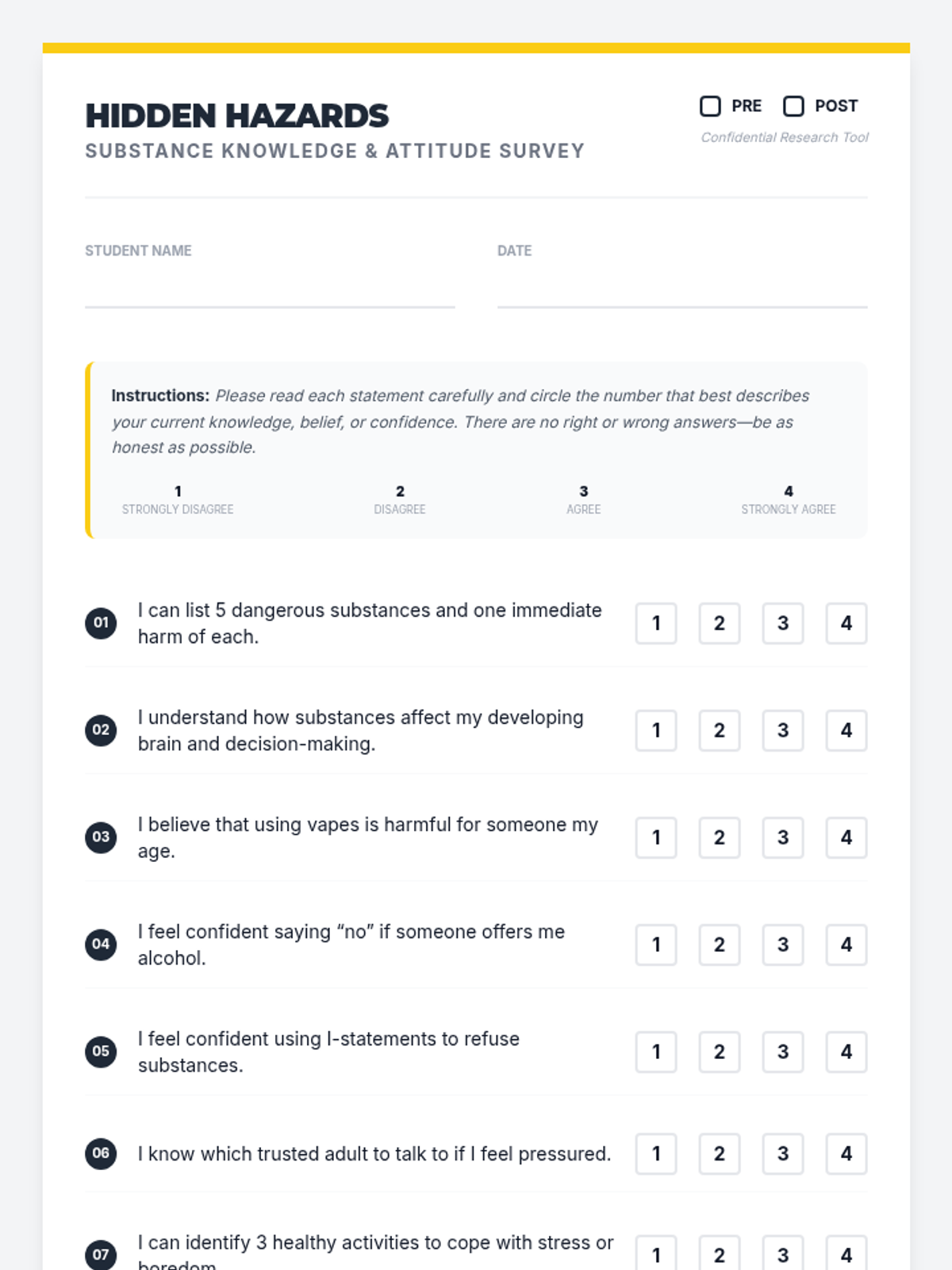
Task: Choose rating 4 for I-statements question 05
Action: (x=846, y=1052)
